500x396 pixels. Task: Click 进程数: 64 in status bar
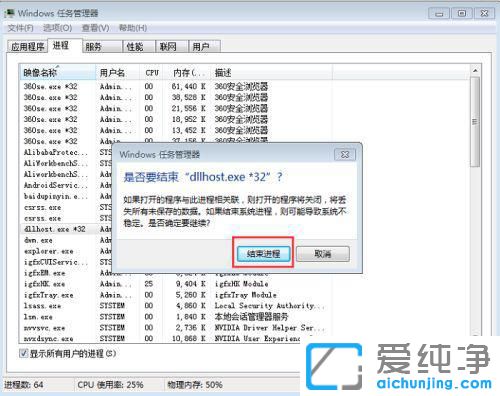(x=24, y=385)
